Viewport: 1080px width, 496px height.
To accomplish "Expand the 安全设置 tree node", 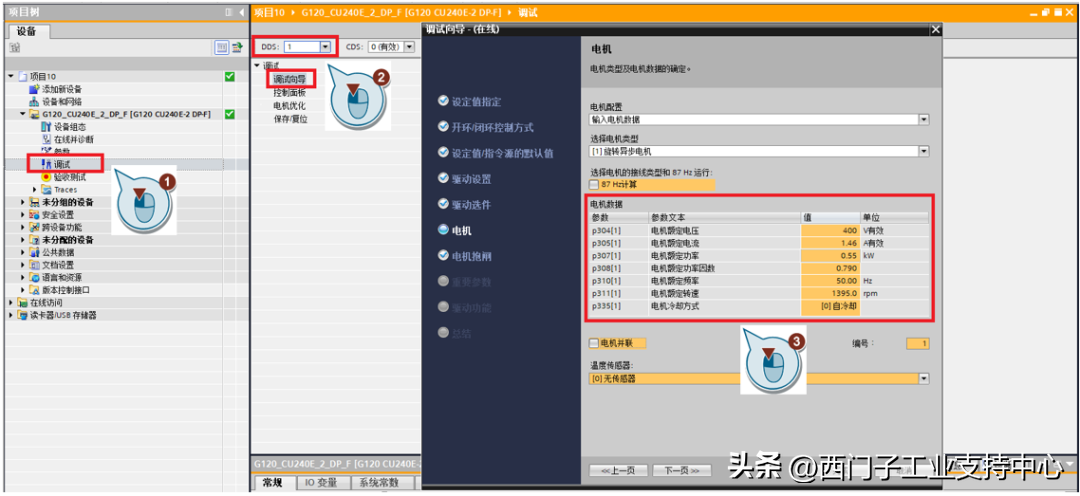I will click(24, 215).
